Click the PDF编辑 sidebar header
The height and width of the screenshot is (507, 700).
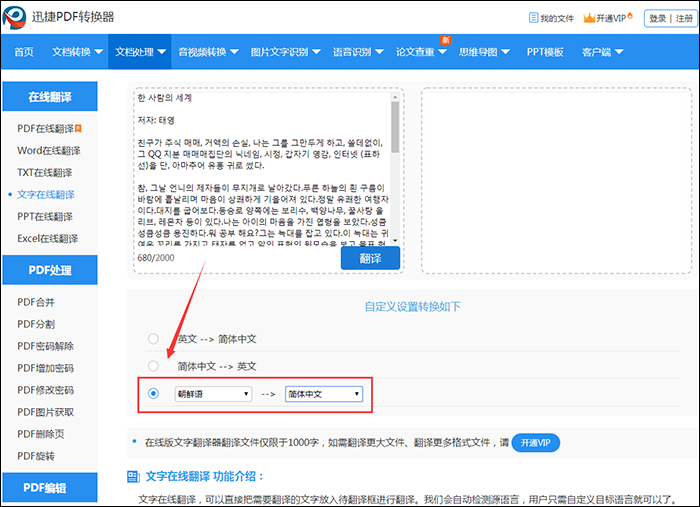[x=50, y=487]
